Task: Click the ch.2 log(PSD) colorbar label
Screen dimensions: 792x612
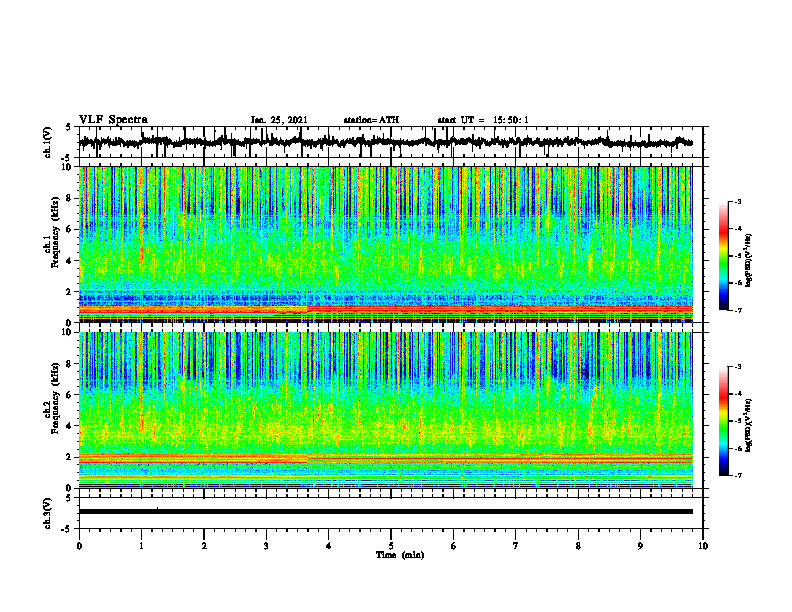Action: point(749,426)
